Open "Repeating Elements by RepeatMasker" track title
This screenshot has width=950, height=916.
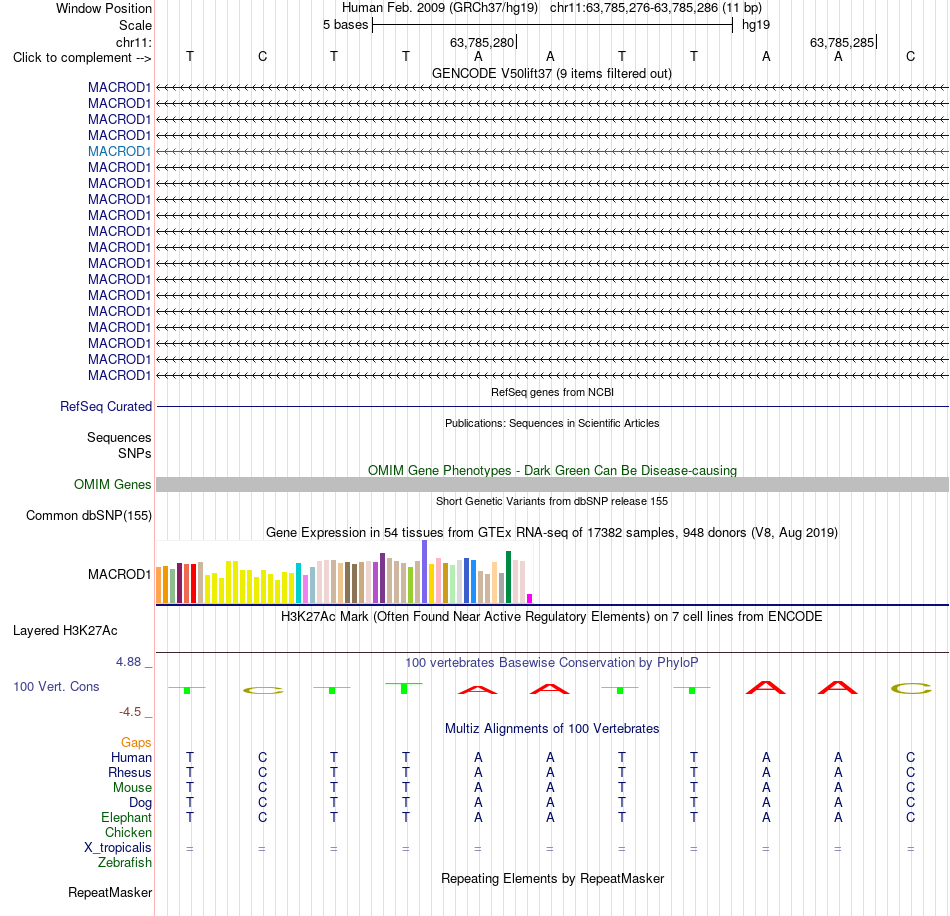(x=552, y=878)
